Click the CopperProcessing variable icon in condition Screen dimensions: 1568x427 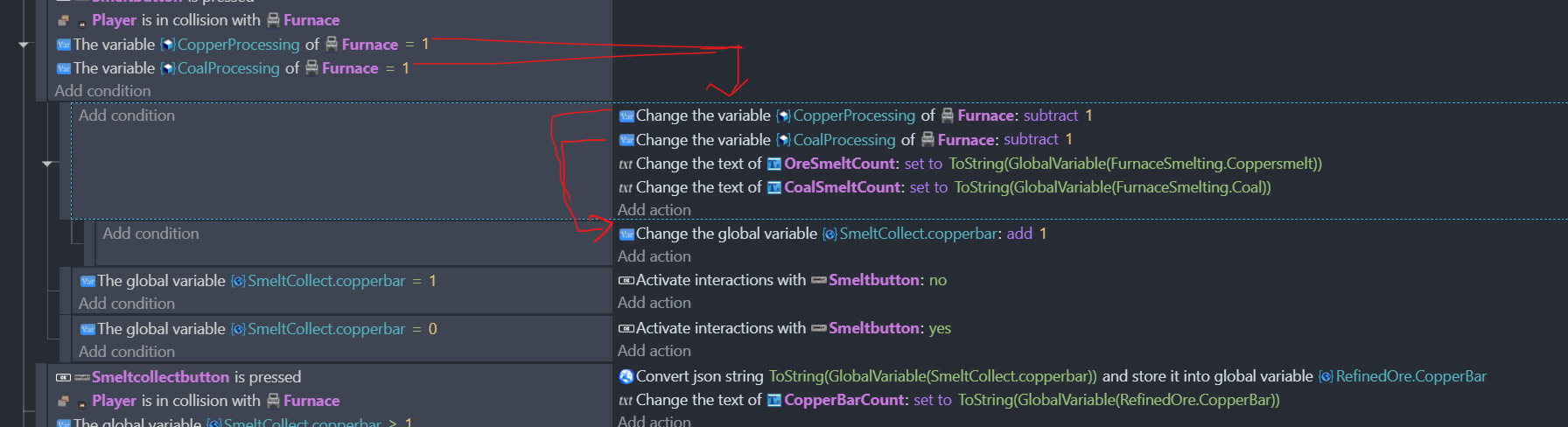pyautogui.click(x=168, y=45)
